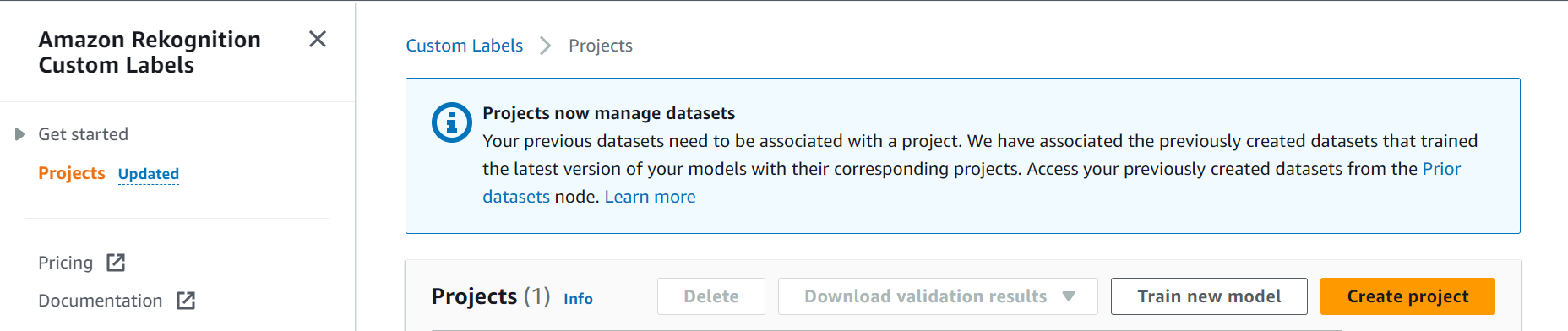Close the Amazon Rekognition sidebar panel
This screenshot has height=331, width=1568.
(x=318, y=39)
